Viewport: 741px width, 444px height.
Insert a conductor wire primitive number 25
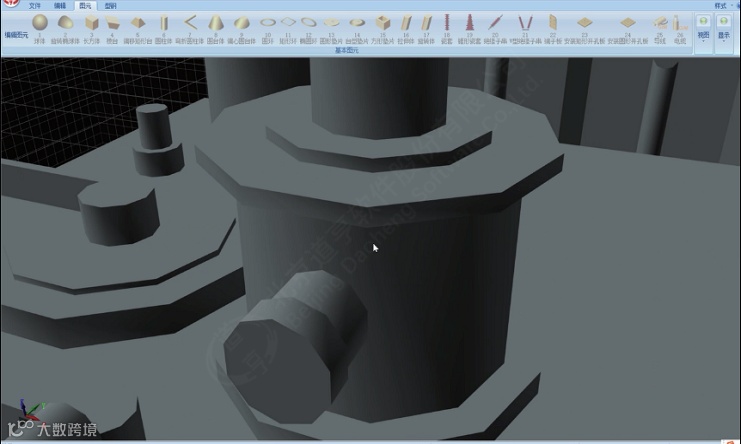pos(660,28)
